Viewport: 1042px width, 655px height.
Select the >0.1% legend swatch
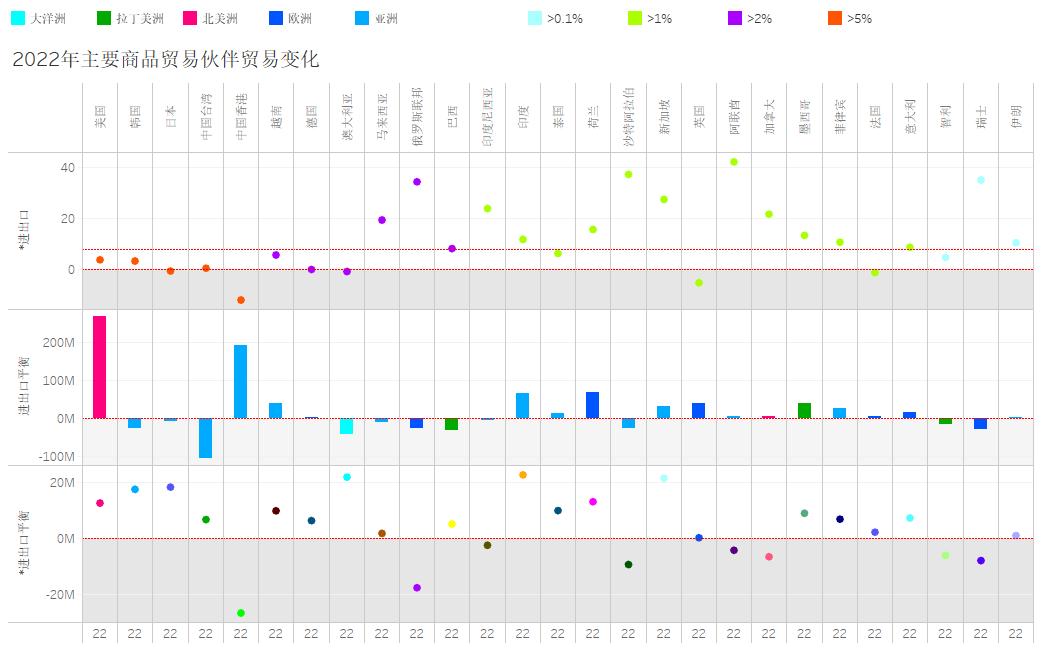(535, 18)
